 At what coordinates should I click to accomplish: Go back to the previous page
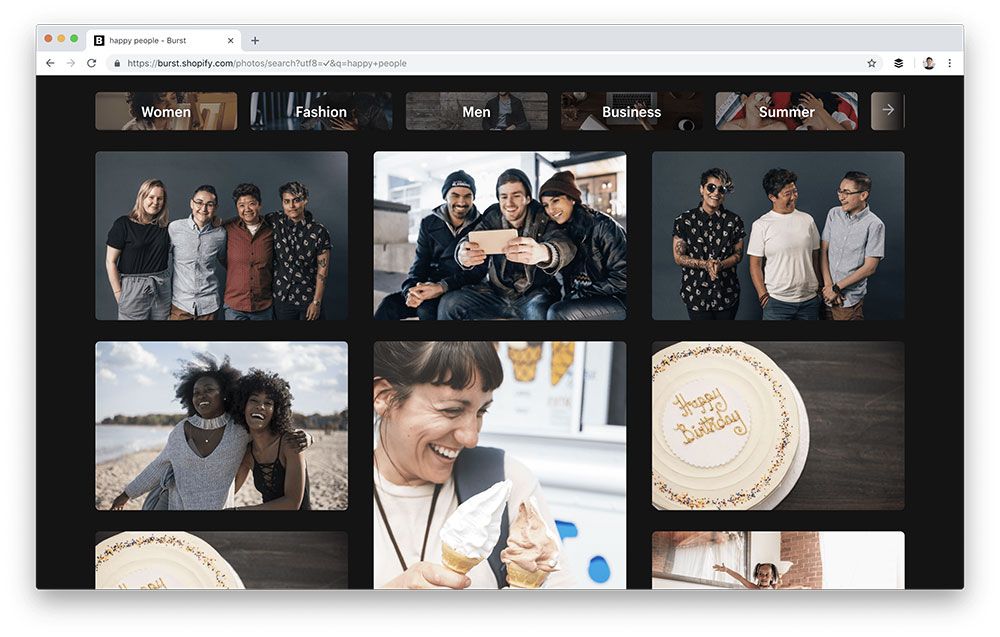click(x=50, y=63)
